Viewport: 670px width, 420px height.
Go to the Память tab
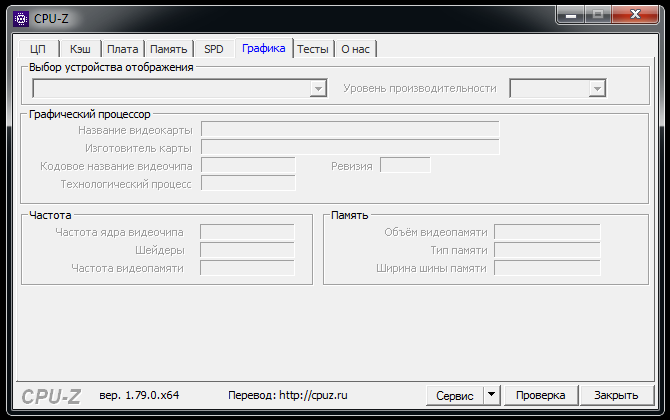(169, 49)
